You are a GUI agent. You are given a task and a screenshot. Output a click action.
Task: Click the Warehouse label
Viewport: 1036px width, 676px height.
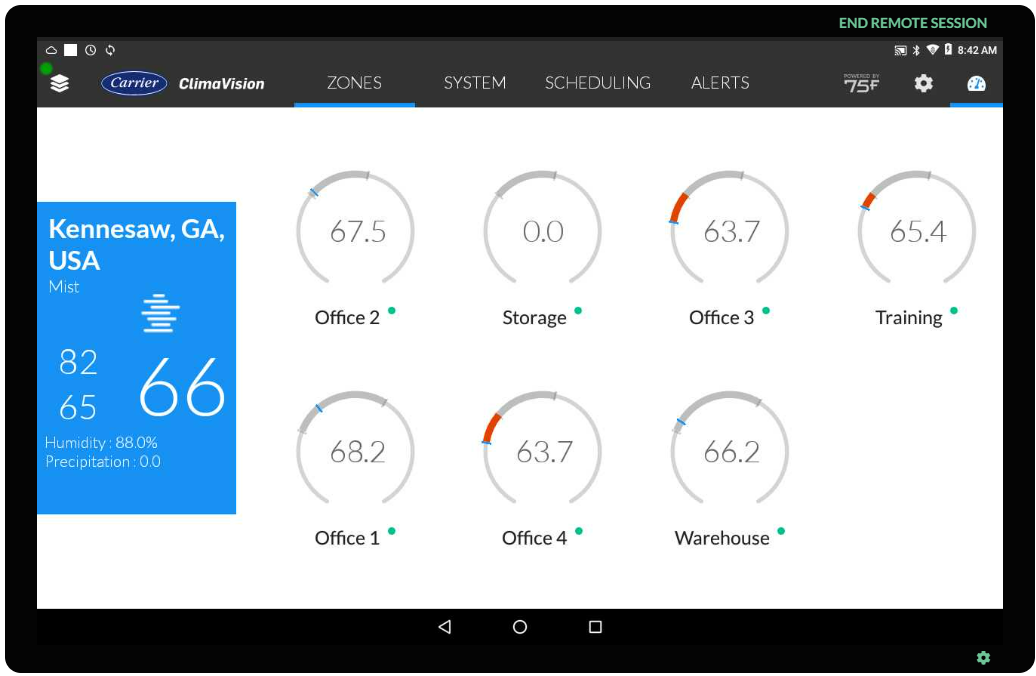point(722,539)
